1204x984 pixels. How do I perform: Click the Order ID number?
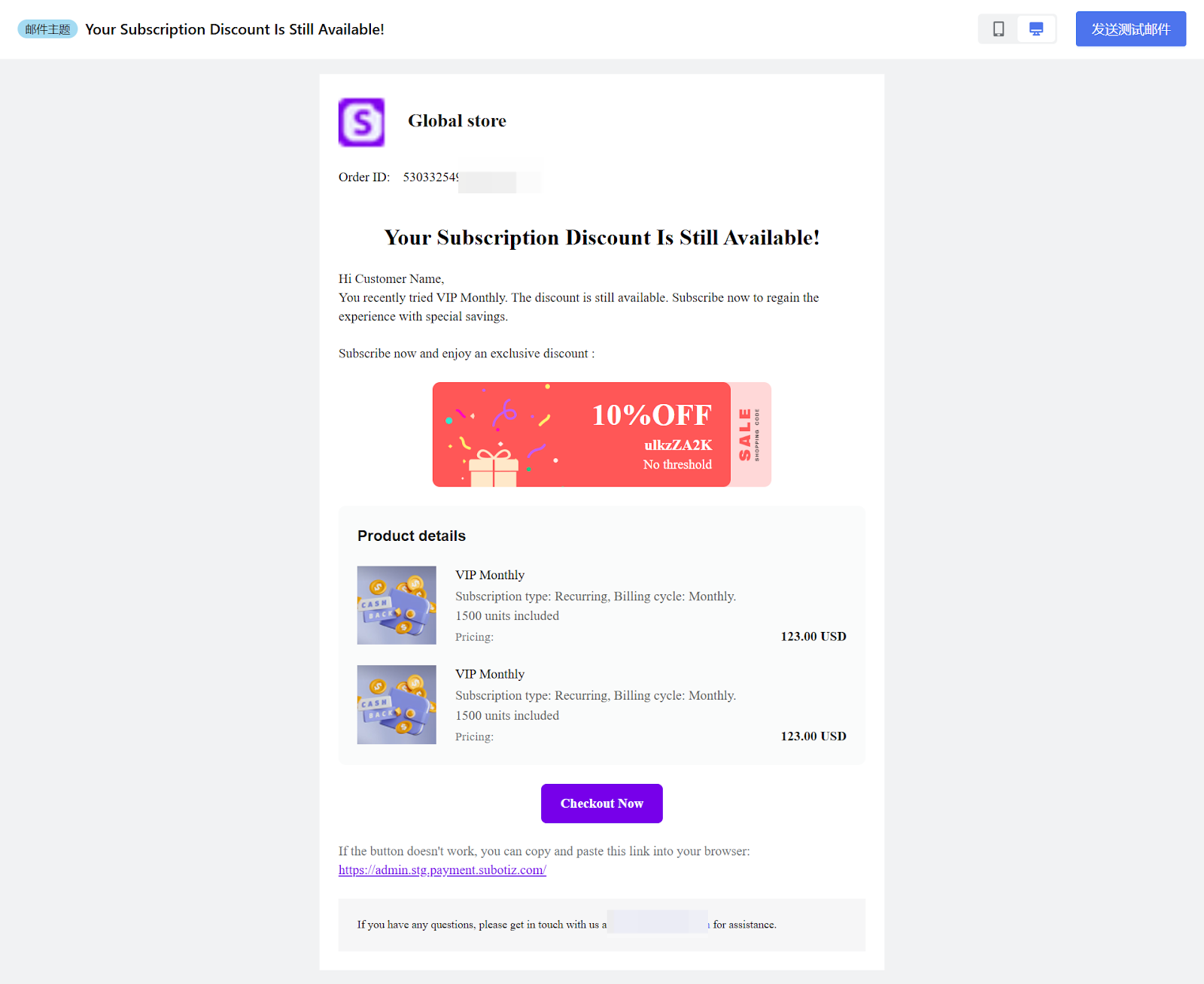430,178
